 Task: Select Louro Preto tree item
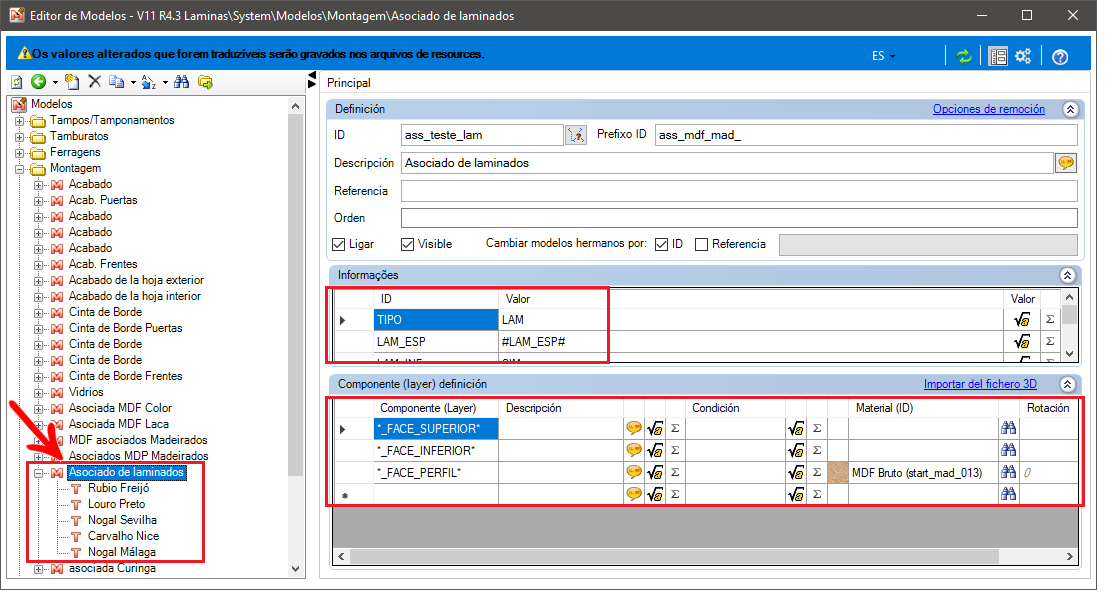click(116, 505)
